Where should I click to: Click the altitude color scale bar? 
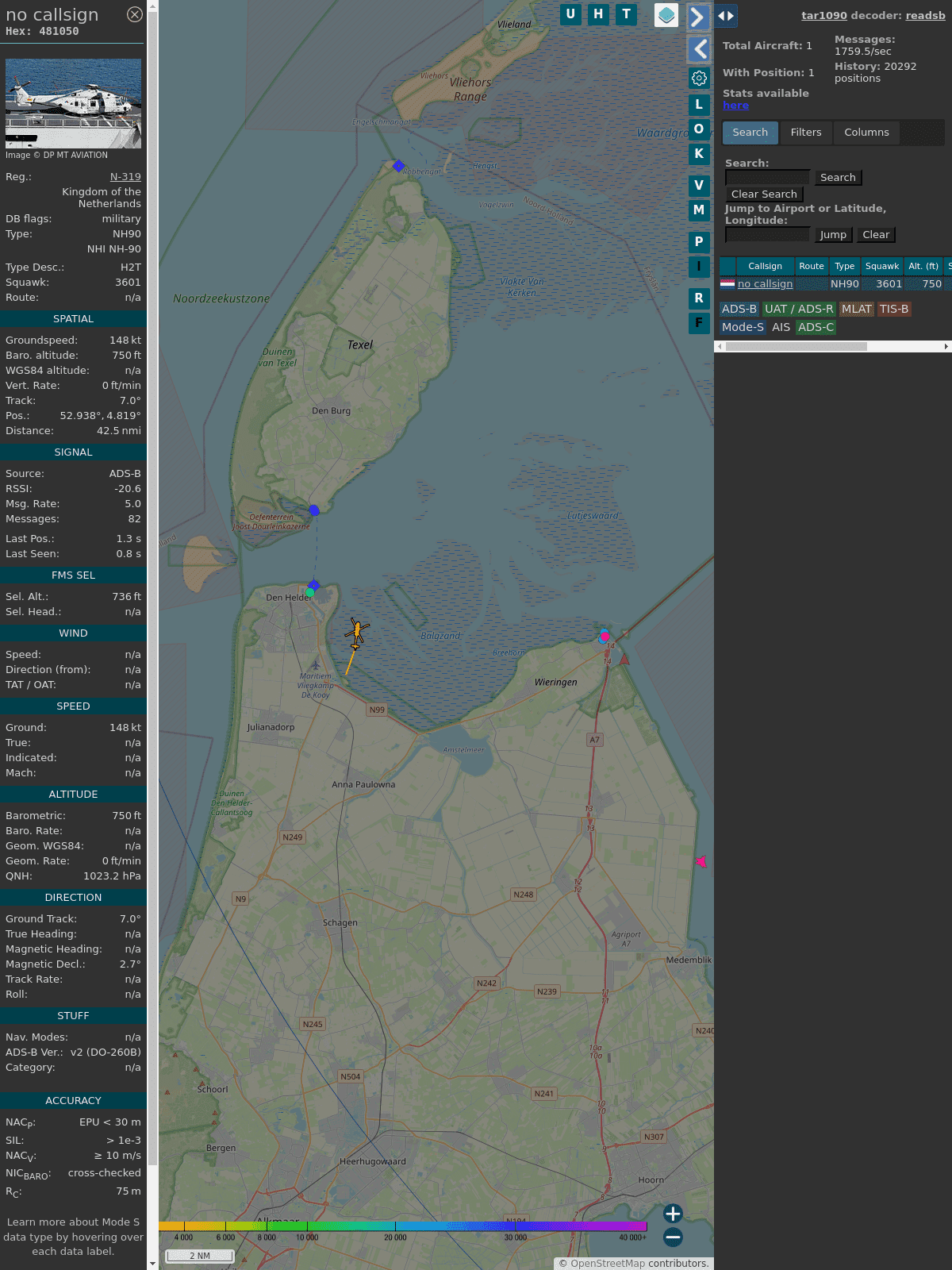tap(403, 1226)
